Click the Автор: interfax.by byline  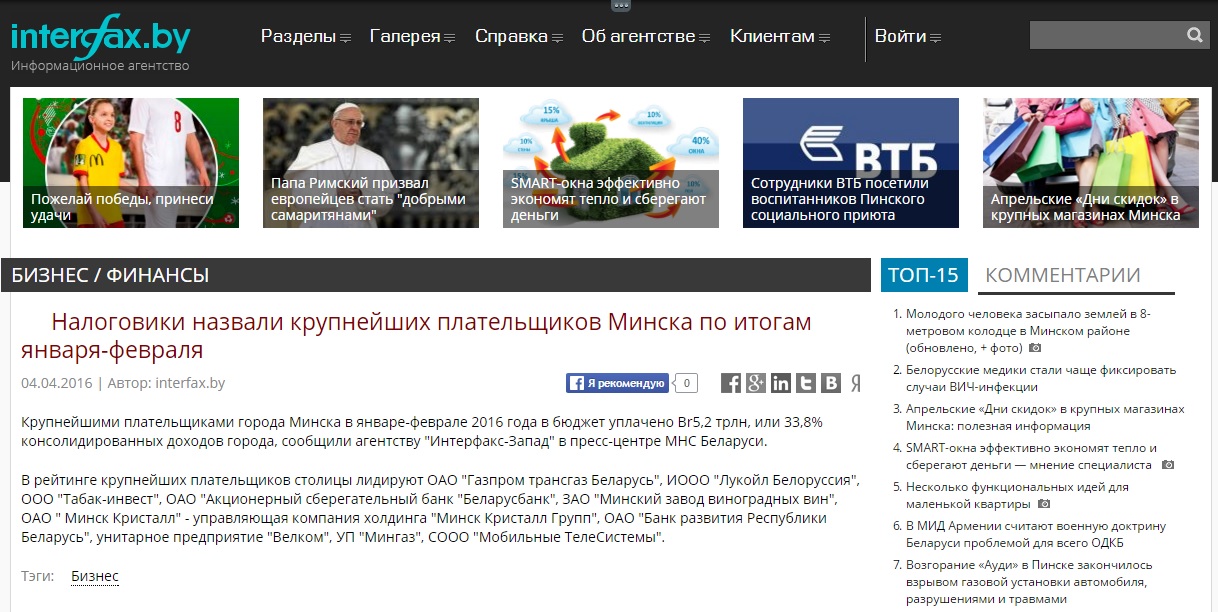166,383
